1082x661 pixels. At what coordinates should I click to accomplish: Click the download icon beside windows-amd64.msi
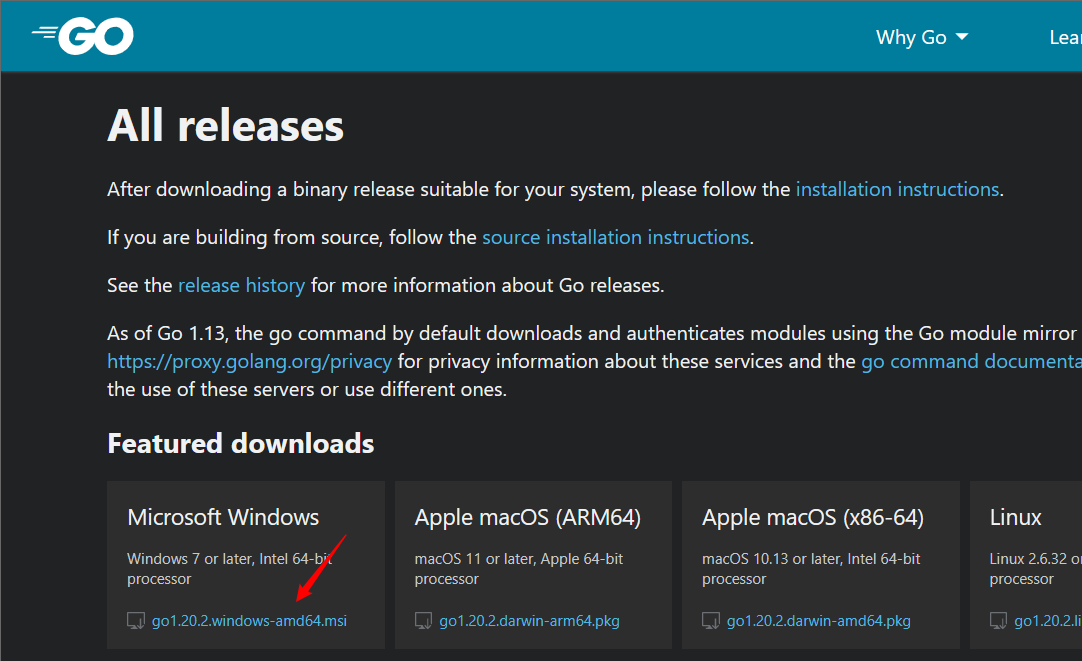136,621
